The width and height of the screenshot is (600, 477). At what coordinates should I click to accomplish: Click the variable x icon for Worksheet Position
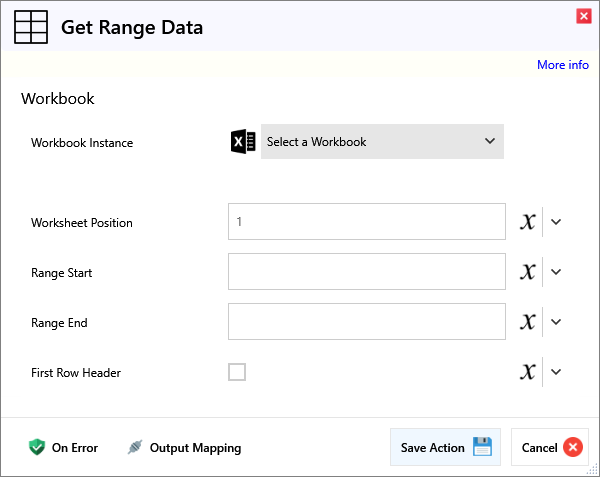528,222
